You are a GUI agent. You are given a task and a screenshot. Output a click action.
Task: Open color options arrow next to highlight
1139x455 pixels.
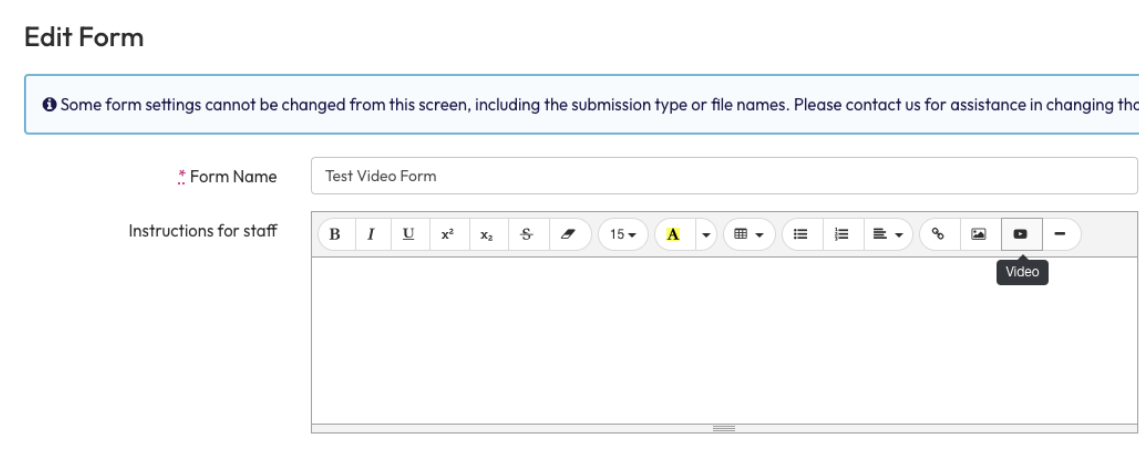pyautogui.click(x=706, y=234)
